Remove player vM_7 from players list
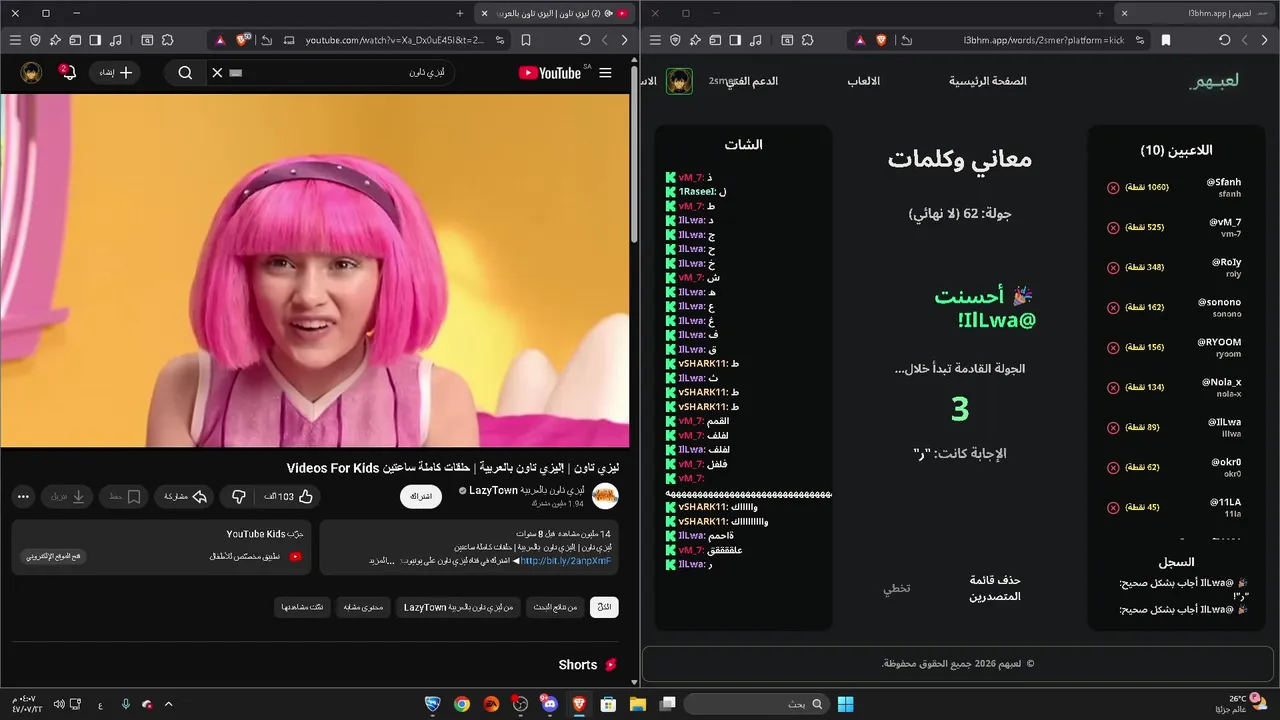This screenshot has height=720, width=1280. pos(1113,228)
